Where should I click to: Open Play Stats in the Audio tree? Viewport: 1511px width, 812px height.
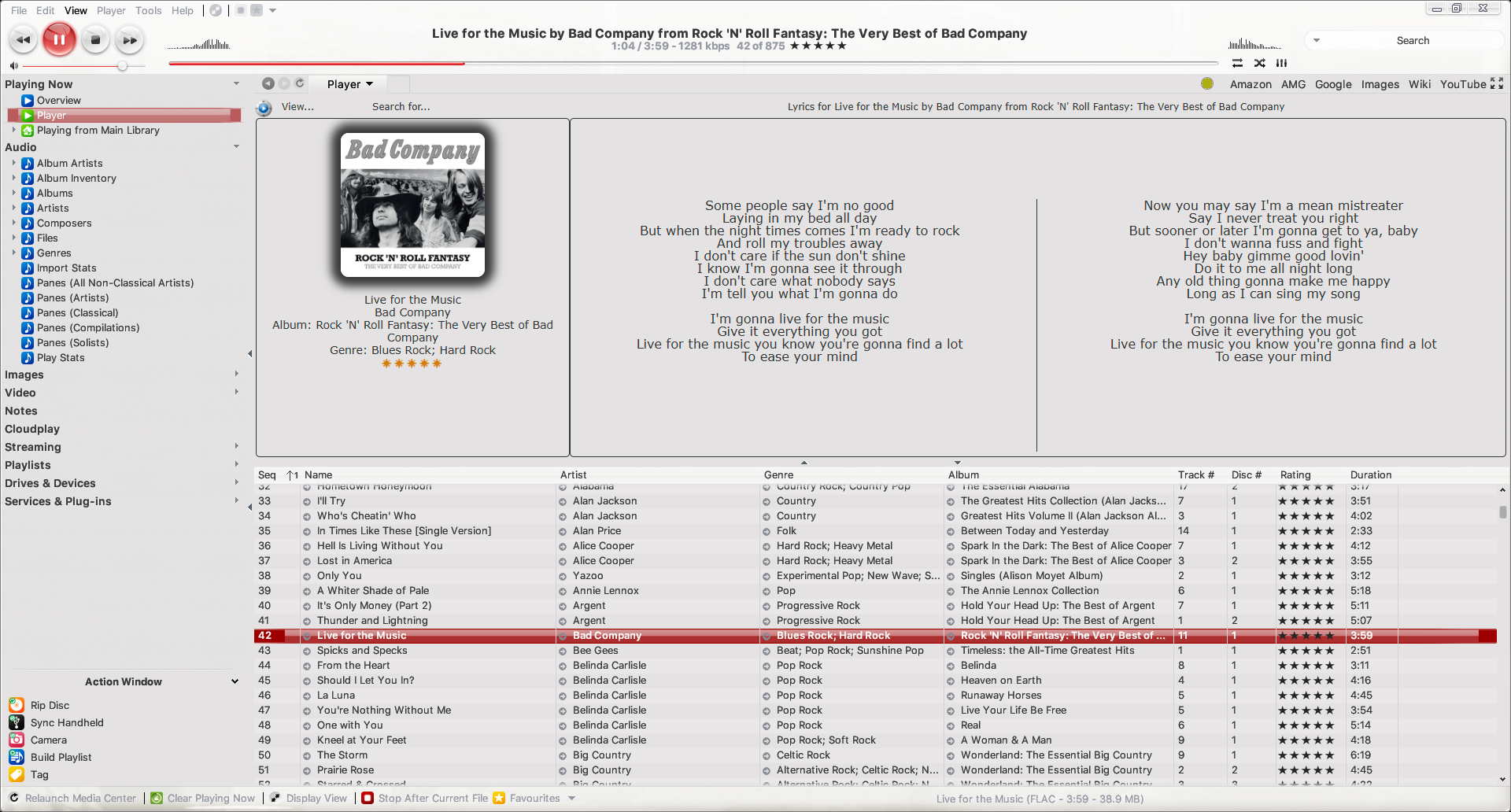coord(61,357)
